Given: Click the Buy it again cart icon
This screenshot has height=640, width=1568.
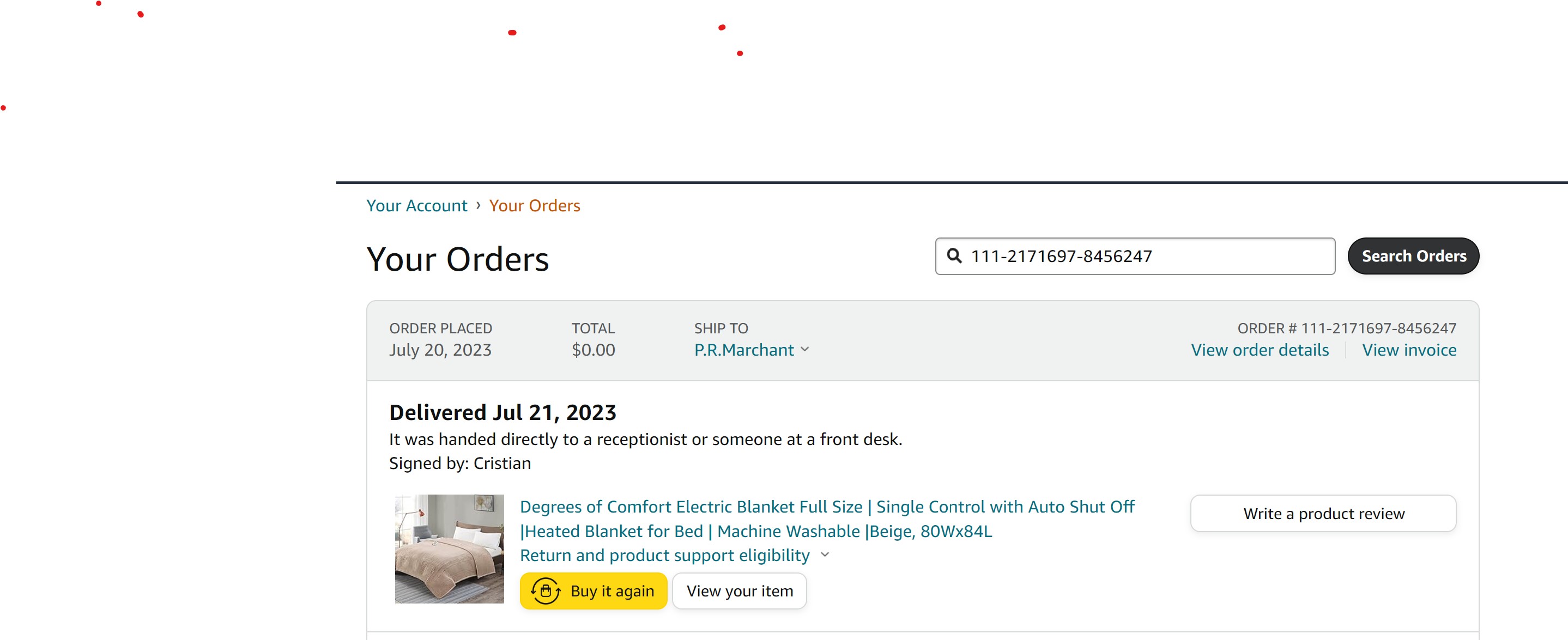Looking at the screenshot, I should (x=546, y=591).
